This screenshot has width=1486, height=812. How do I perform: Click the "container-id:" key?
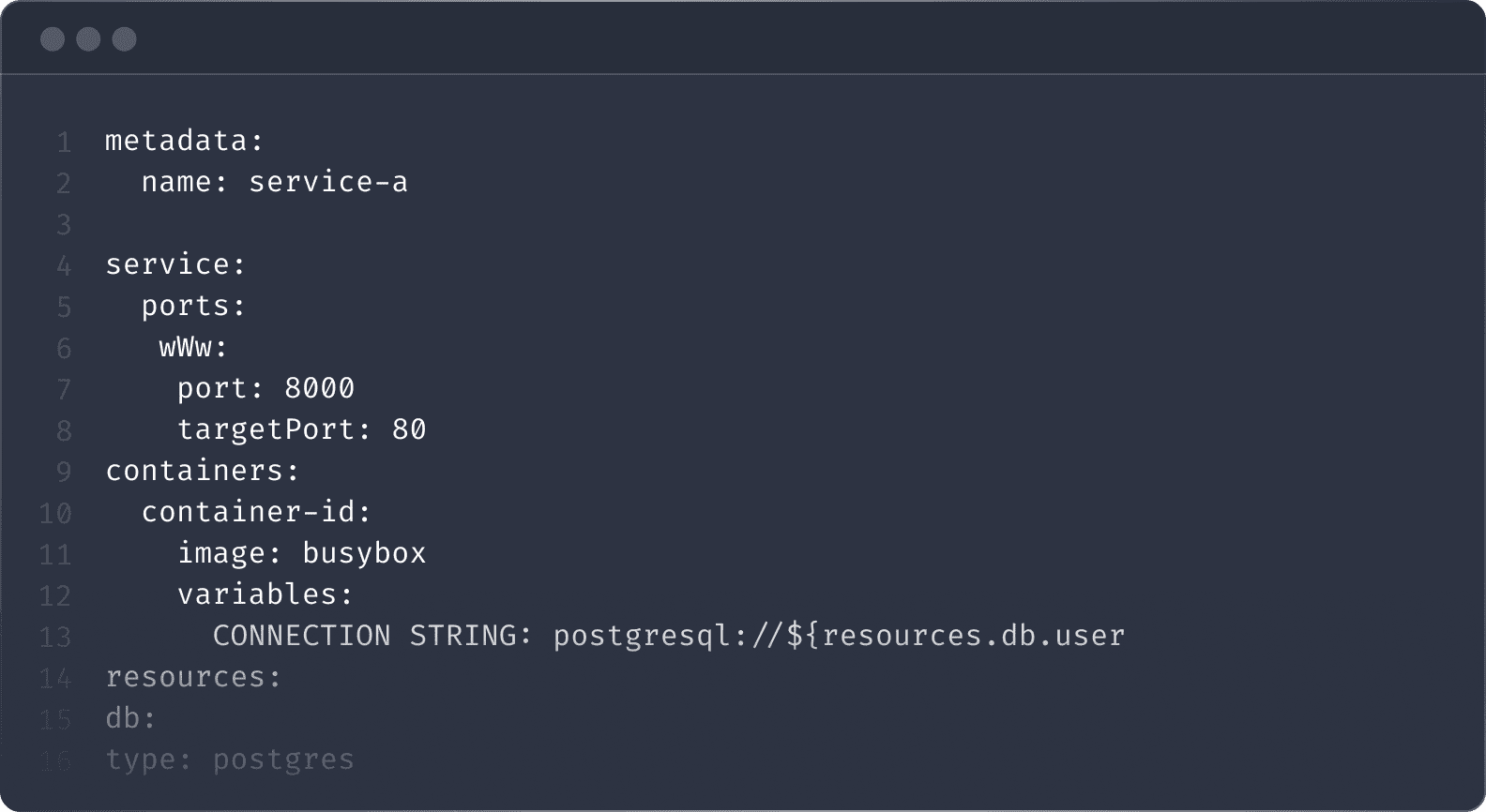pyautogui.click(x=257, y=512)
